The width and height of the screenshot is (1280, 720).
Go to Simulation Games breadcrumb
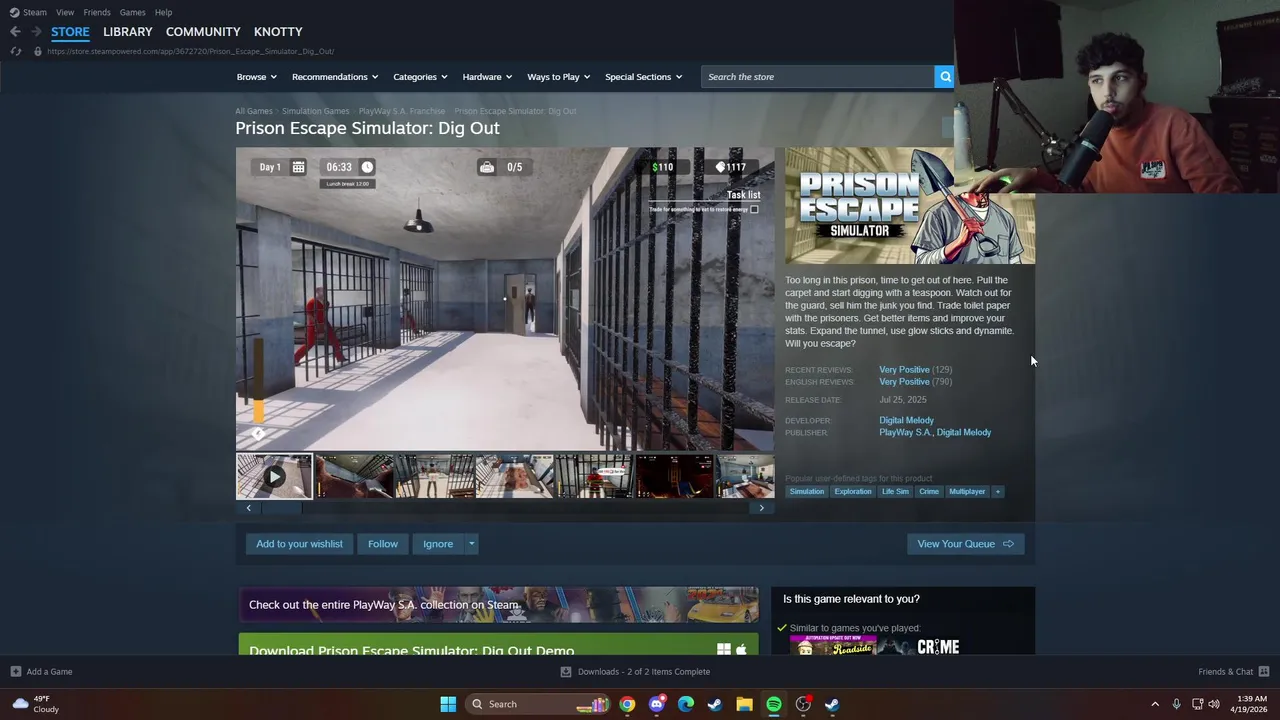click(316, 111)
